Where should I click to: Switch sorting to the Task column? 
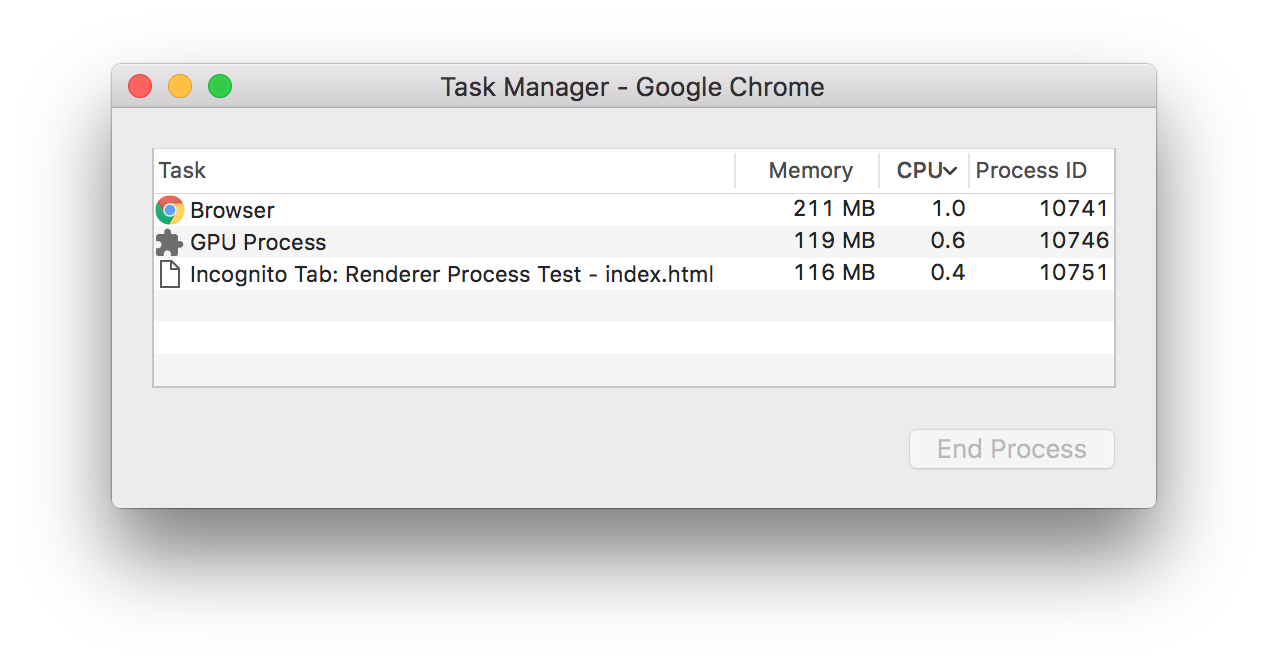184,170
